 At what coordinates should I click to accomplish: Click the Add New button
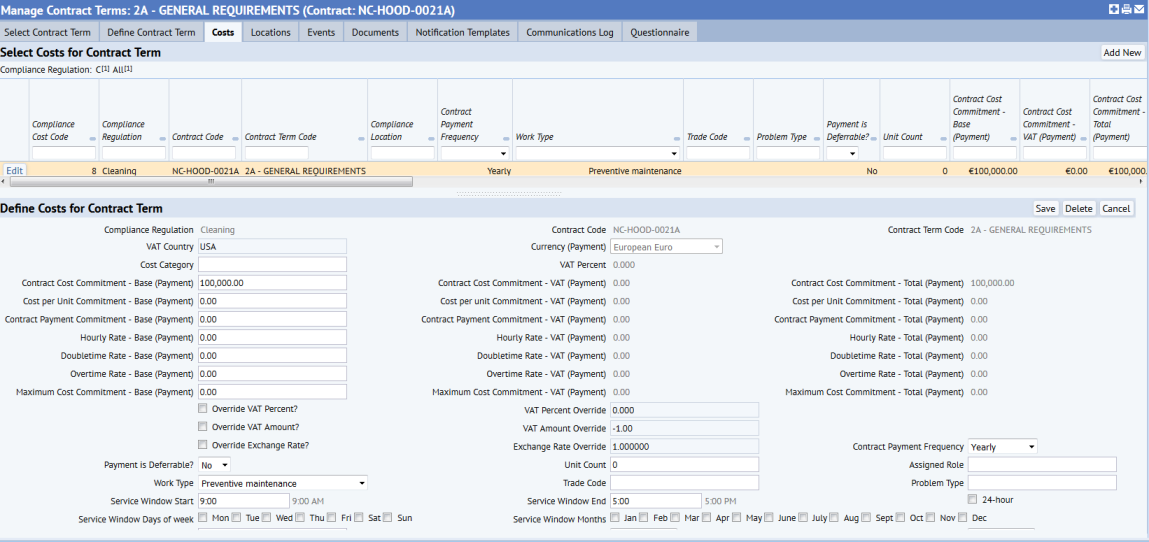point(1121,53)
